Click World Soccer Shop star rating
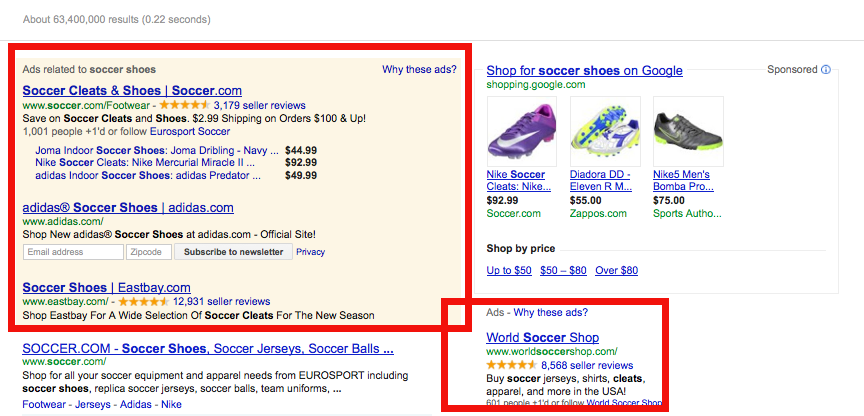The width and height of the screenshot is (864, 416). tap(511, 365)
